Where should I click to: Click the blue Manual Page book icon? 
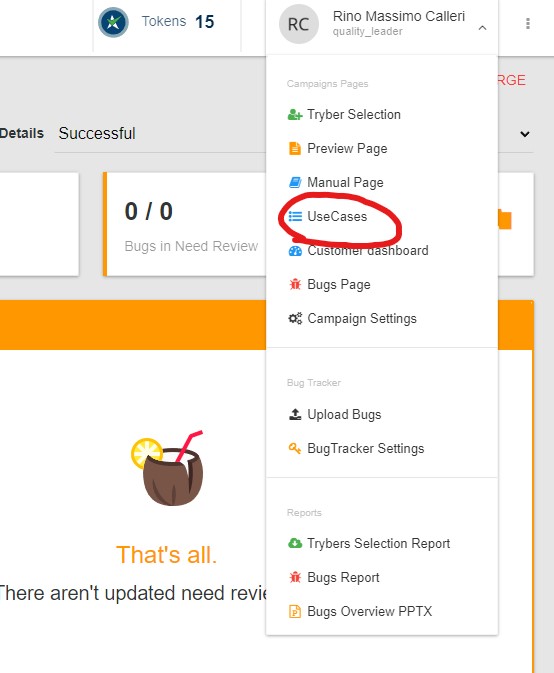[x=295, y=182]
